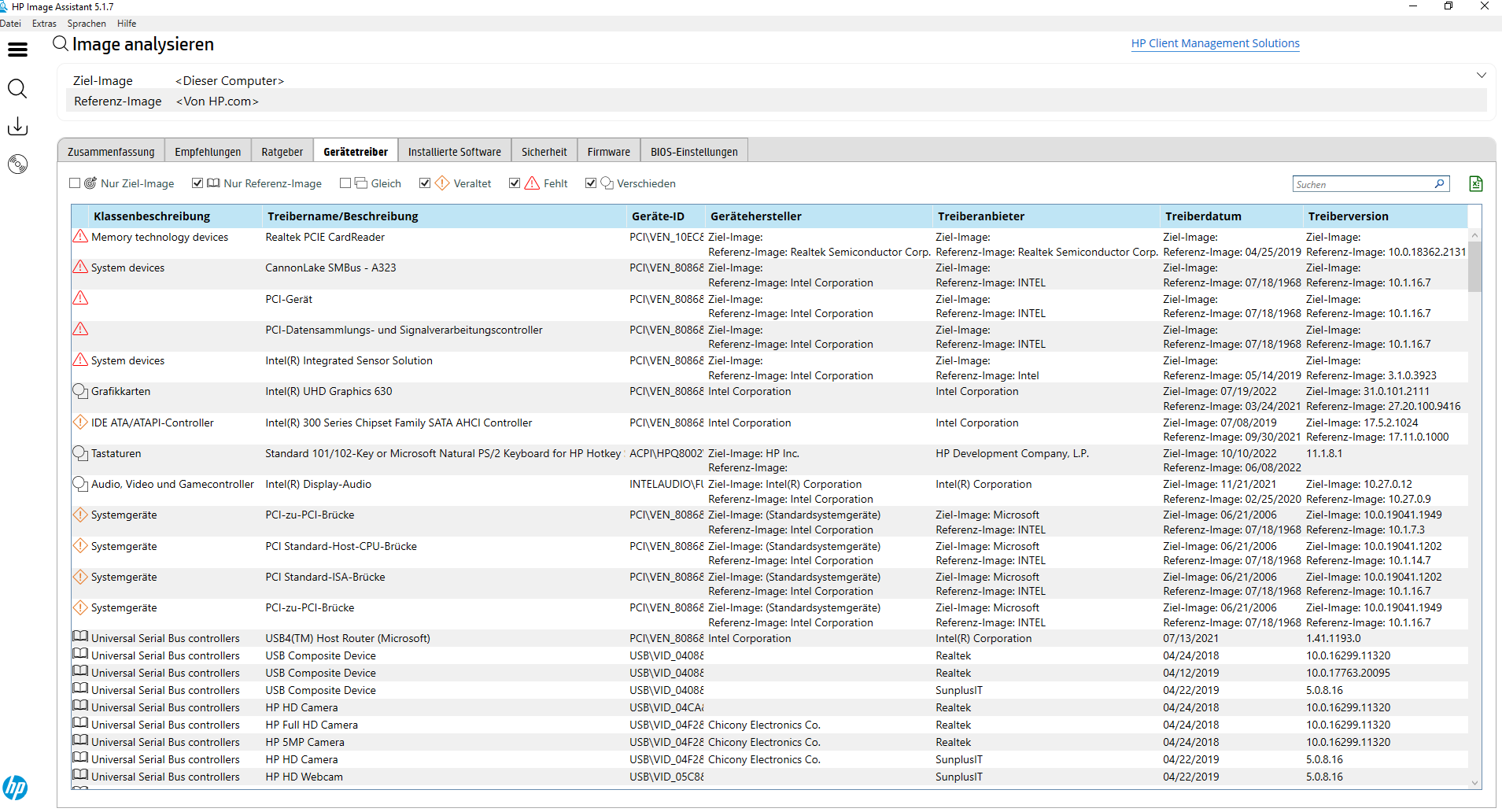Select the Intel(R) Display-Audio cell

(319, 485)
